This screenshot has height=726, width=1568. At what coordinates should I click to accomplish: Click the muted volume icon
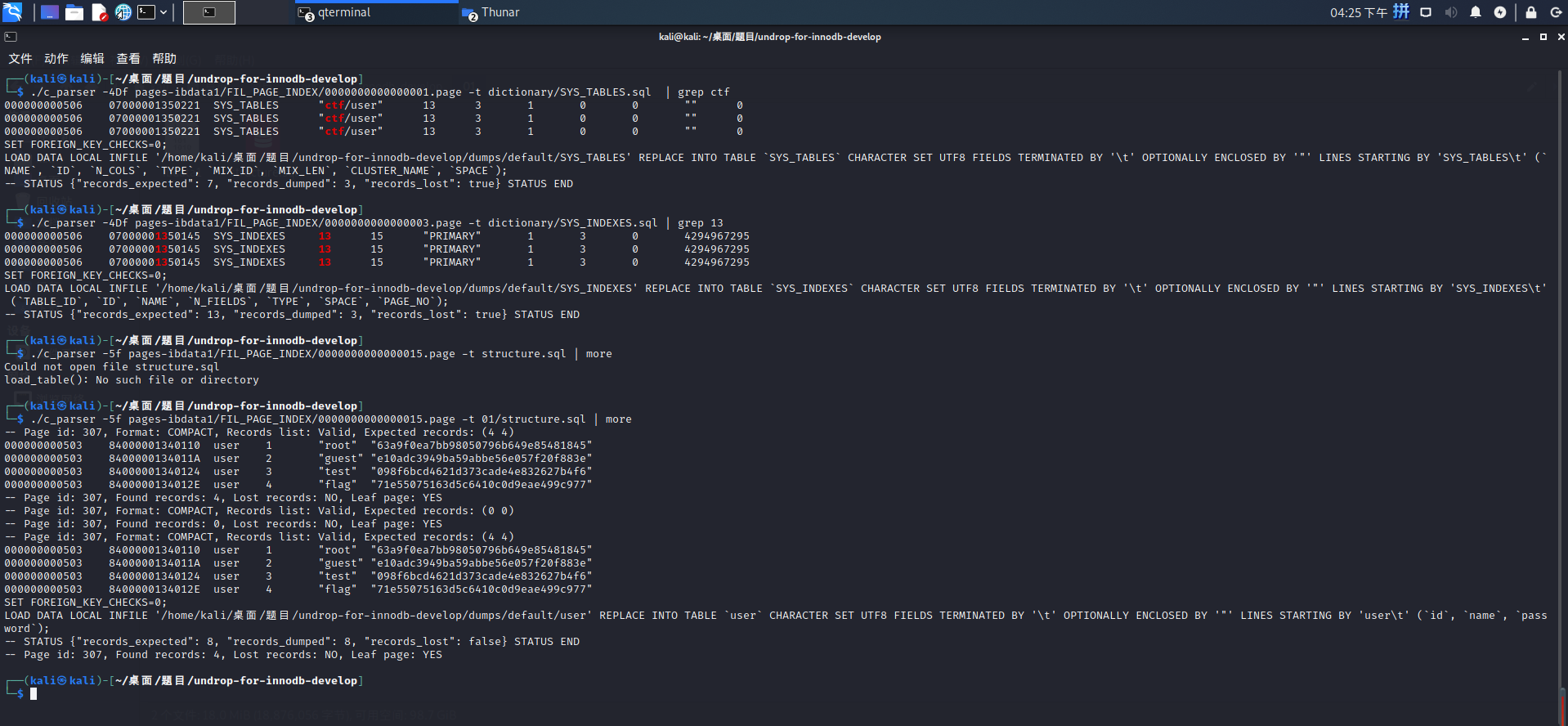[x=1451, y=12]
